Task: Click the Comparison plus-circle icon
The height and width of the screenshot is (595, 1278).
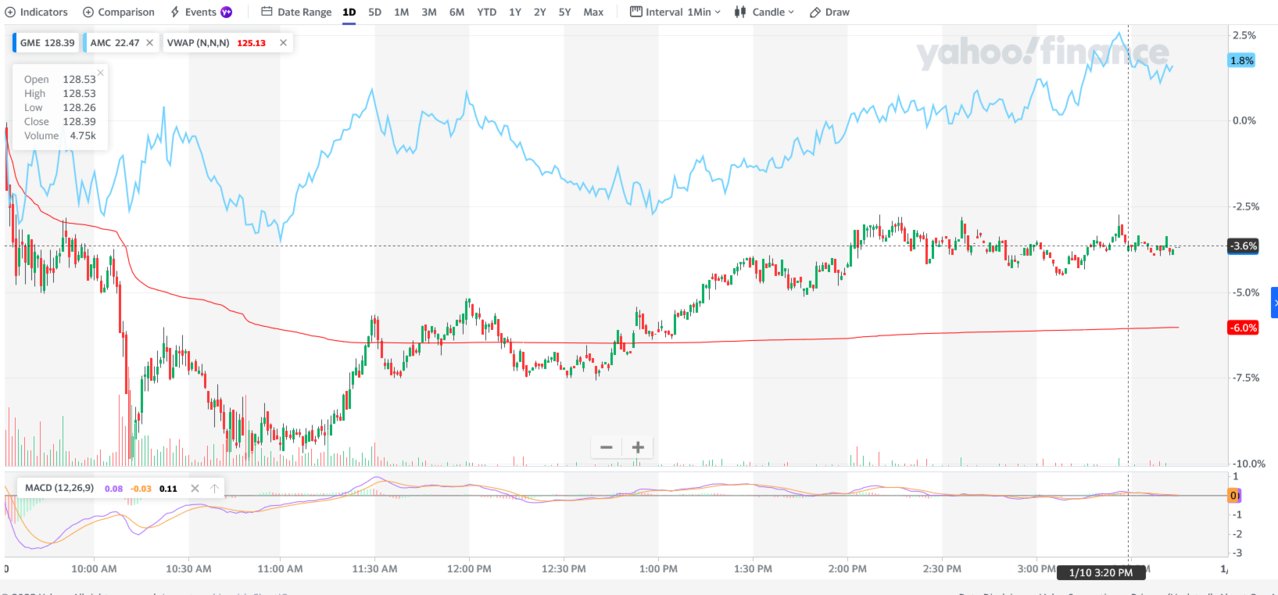Action: tap(88, 12)
